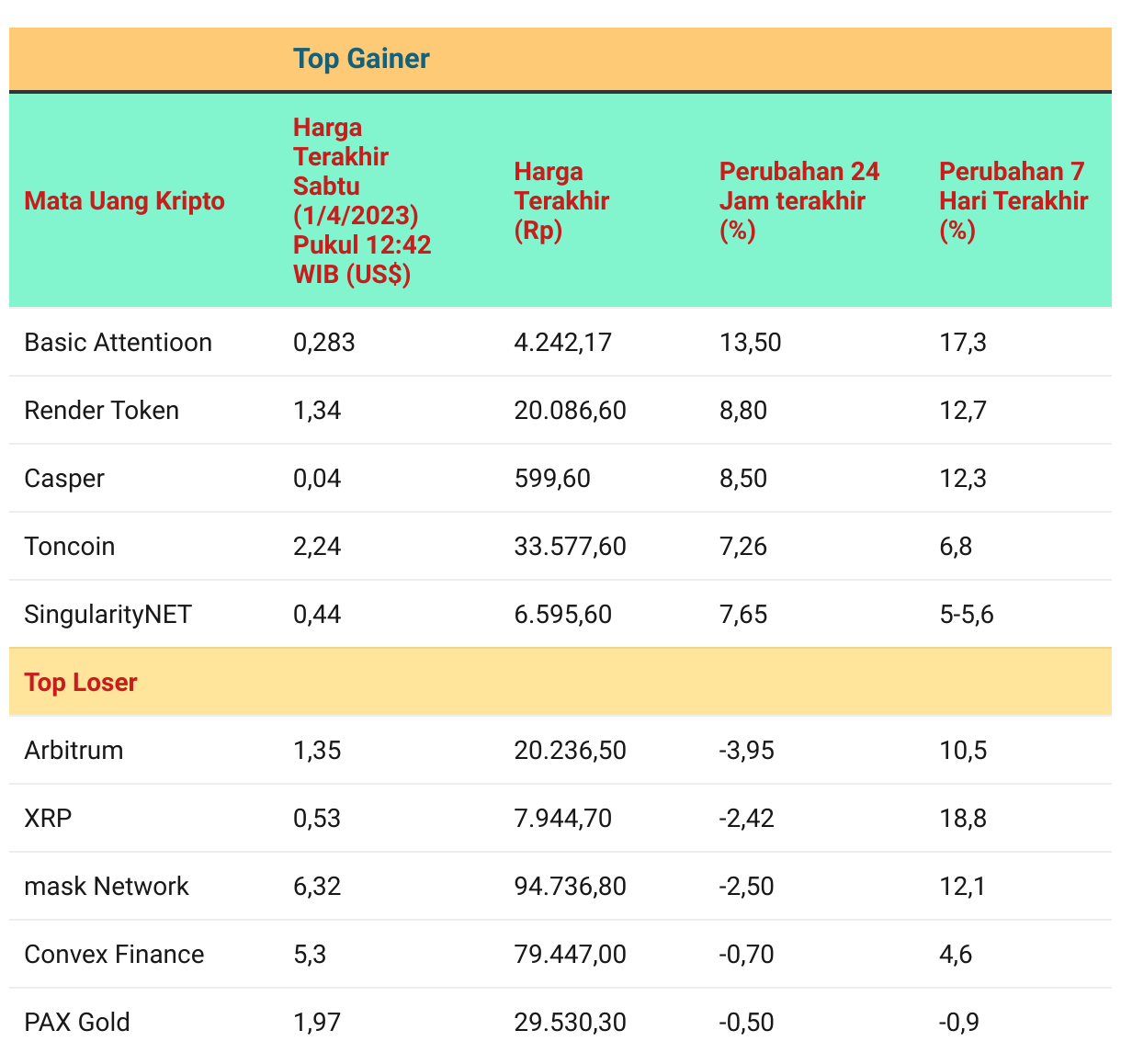Image resolution: width=1121 pixels, height=1064 pixels.
Task: Select SingularityNET's 24-hour change 7,65
Action: click(x=742, y=615)
